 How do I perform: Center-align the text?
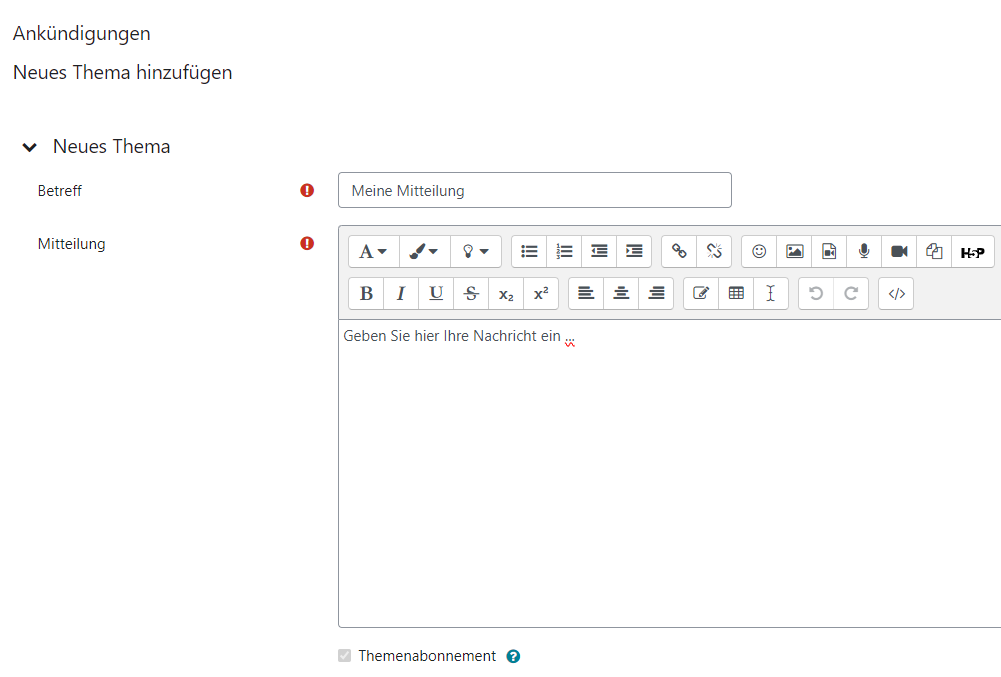[621, 293]
